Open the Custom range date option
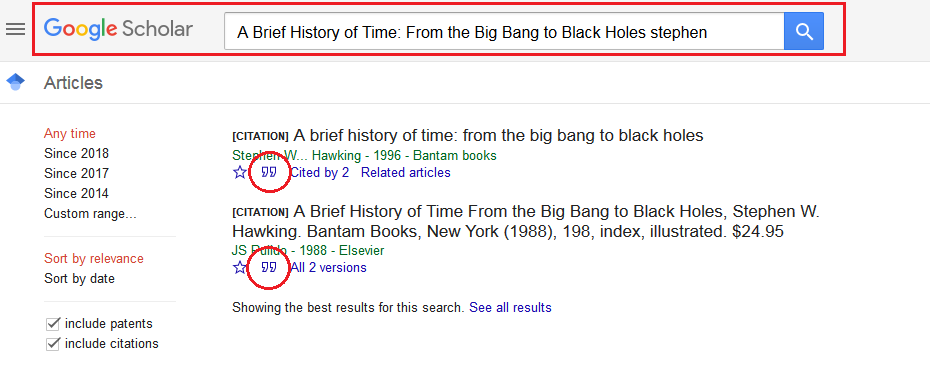 tap(90, 214)
